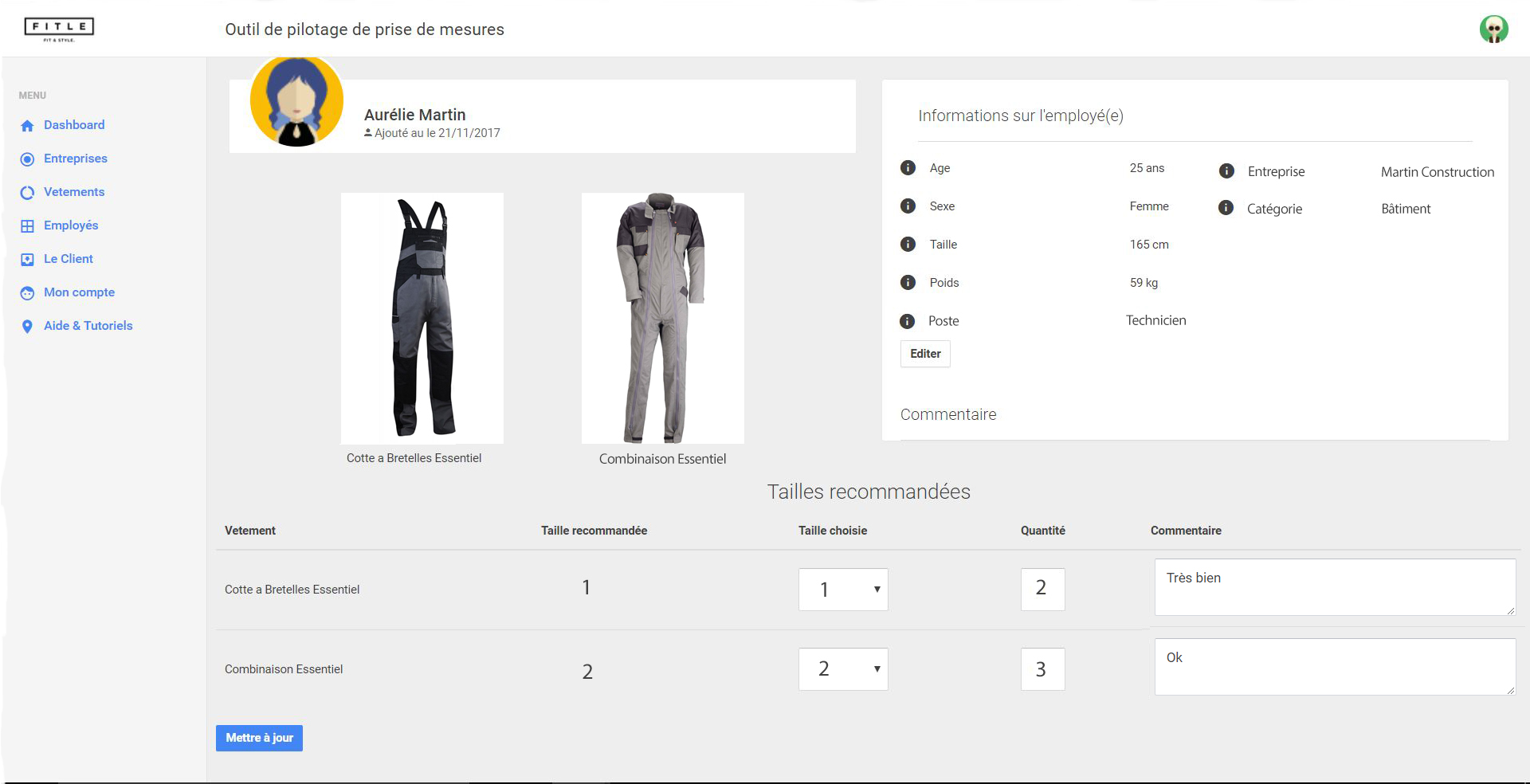
Task: Open the user avatar in top-right corner
Action: click(x=1493, y=29)
